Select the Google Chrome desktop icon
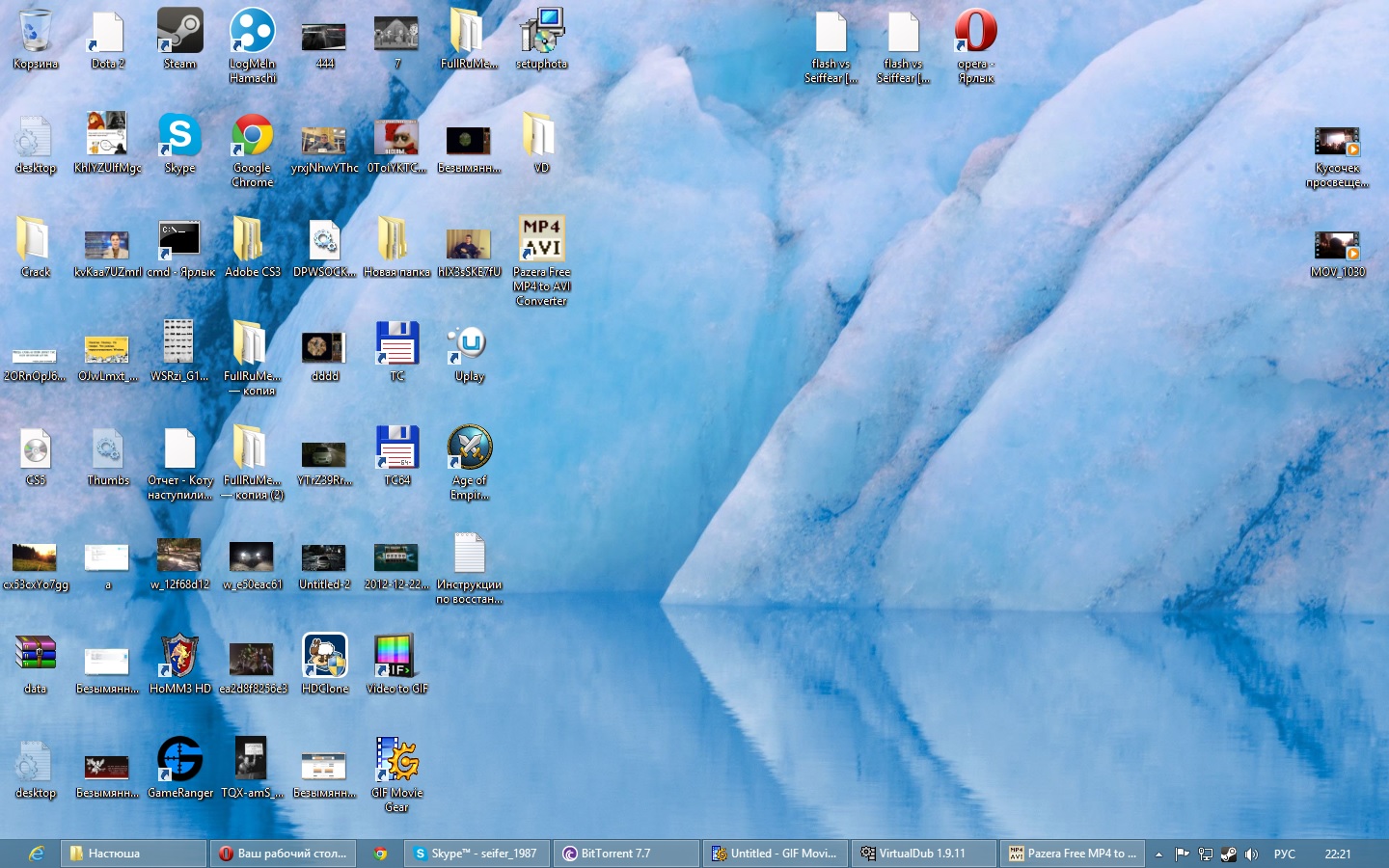 252,137
